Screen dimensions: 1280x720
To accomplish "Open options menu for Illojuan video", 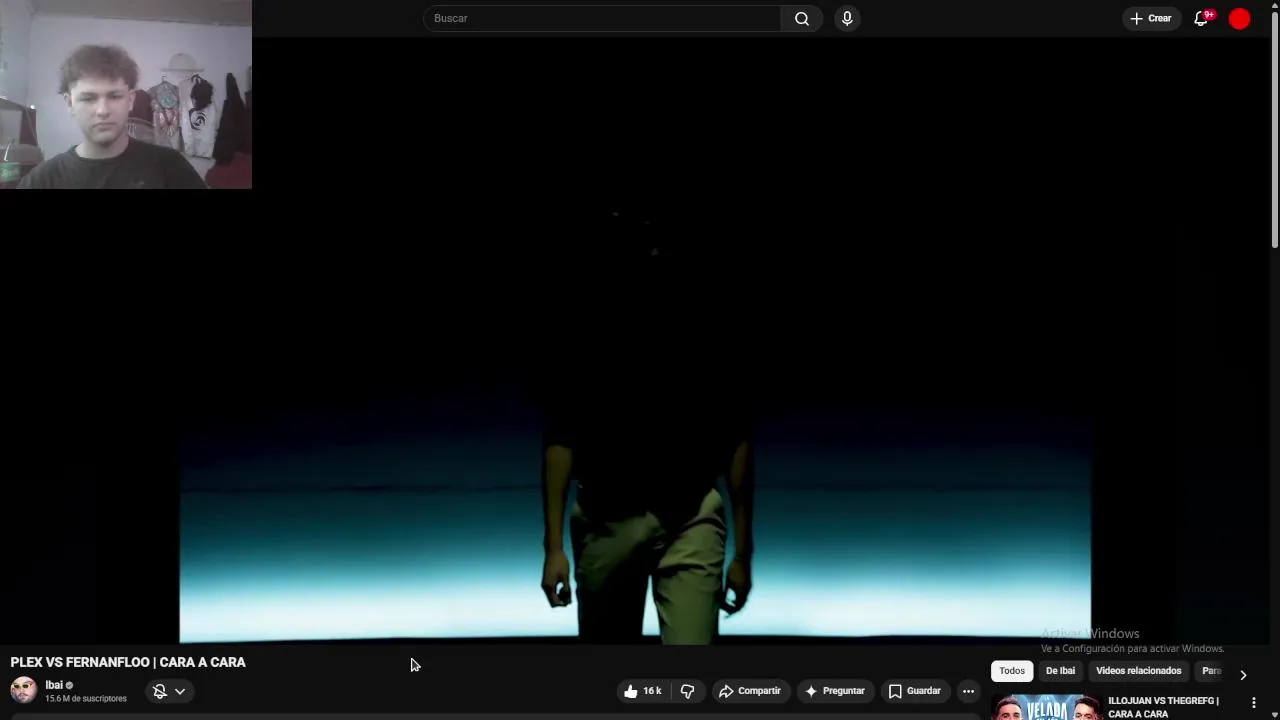I will coord(1254,703).
